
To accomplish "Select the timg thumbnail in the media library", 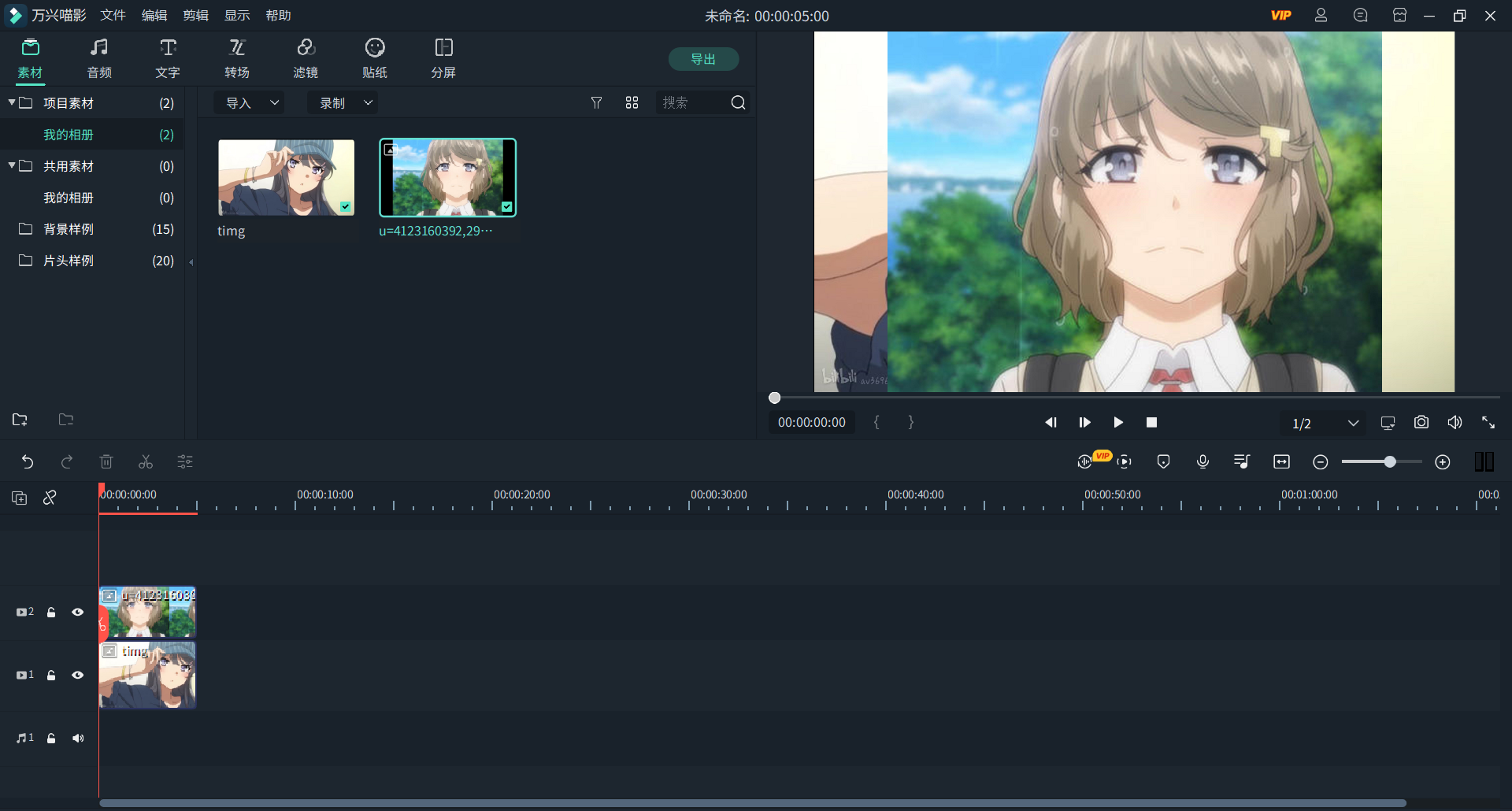I will [x=286, y=177].
